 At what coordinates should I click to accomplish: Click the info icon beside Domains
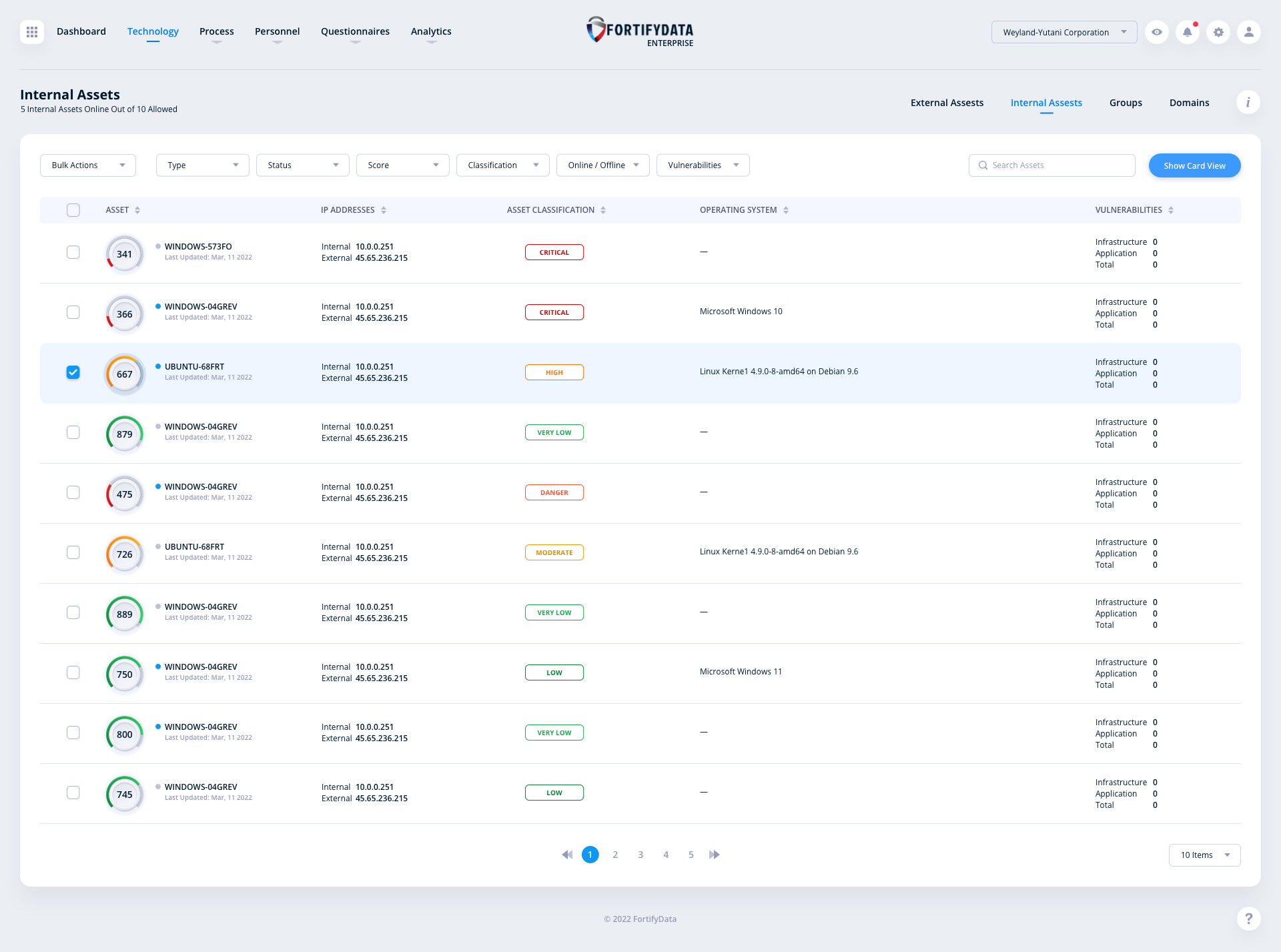point(1248,103)
